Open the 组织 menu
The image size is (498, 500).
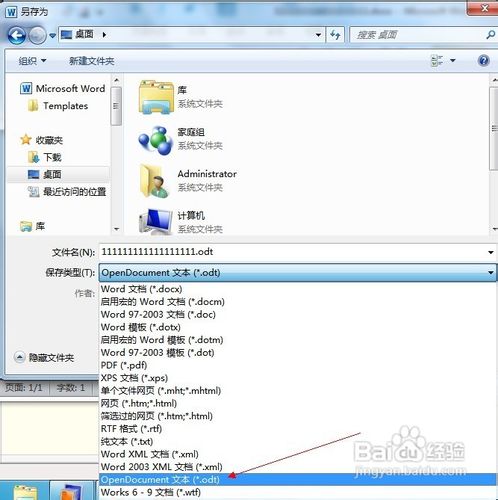coord(32,61)
